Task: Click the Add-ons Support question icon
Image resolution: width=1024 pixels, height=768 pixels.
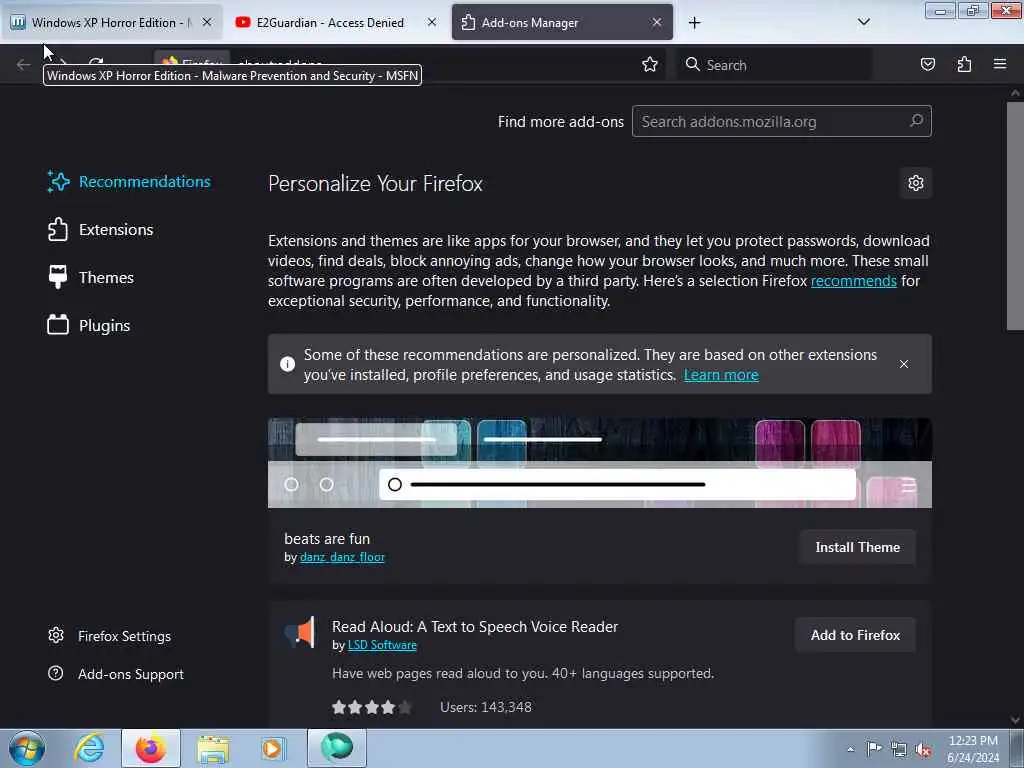Action: click(x=56, y=673)
